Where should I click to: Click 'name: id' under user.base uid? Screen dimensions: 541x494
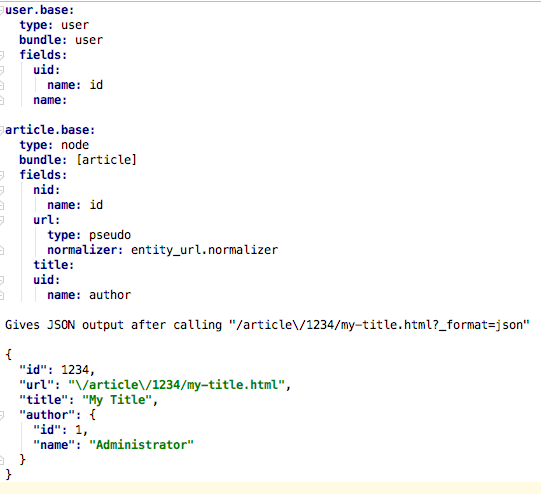point(75,85)
